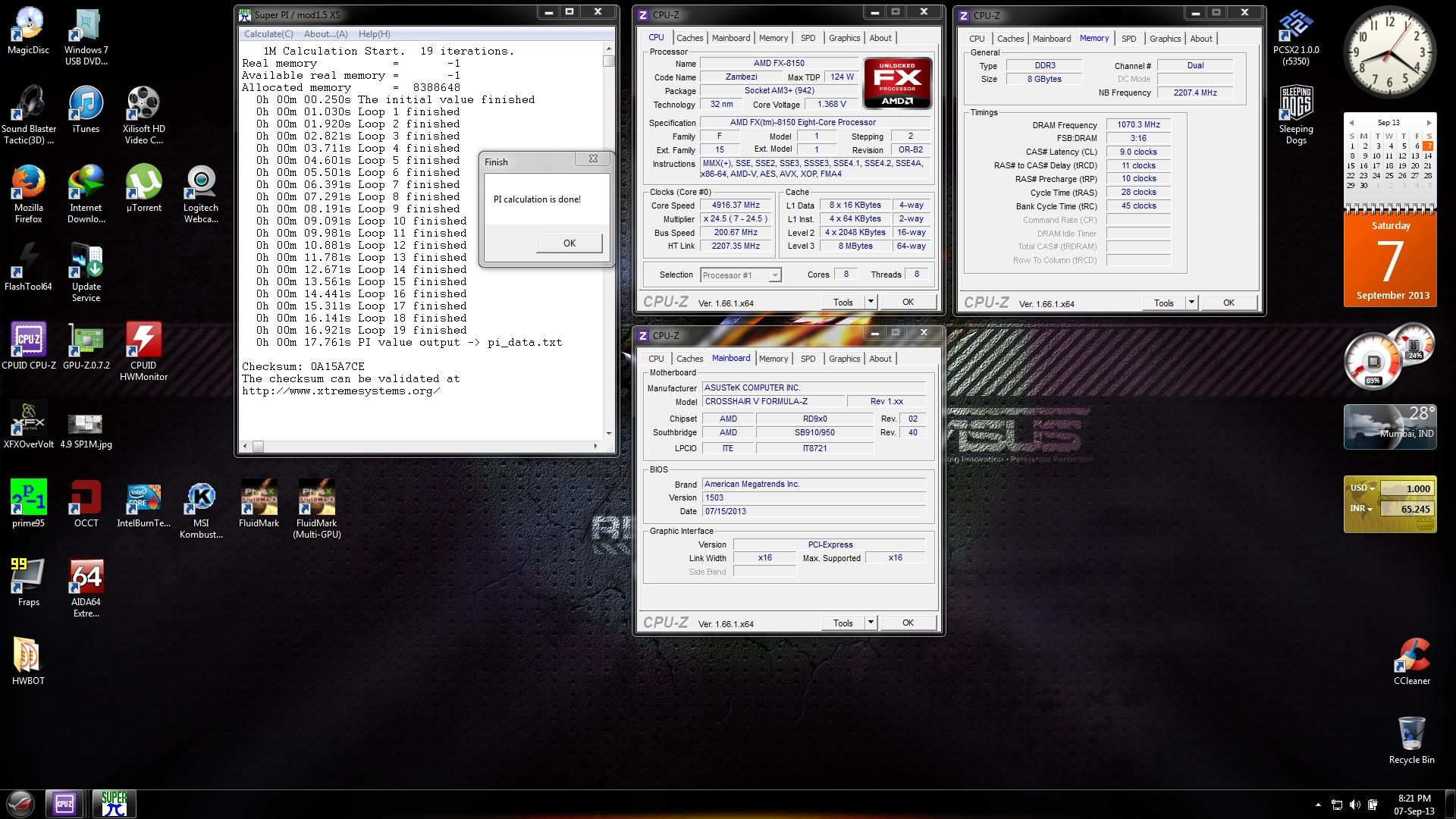The width and height of the screenshot is (1456, 819).
Task: Click OK in the Memory CPU-Z window
Action: [1228, 303]
